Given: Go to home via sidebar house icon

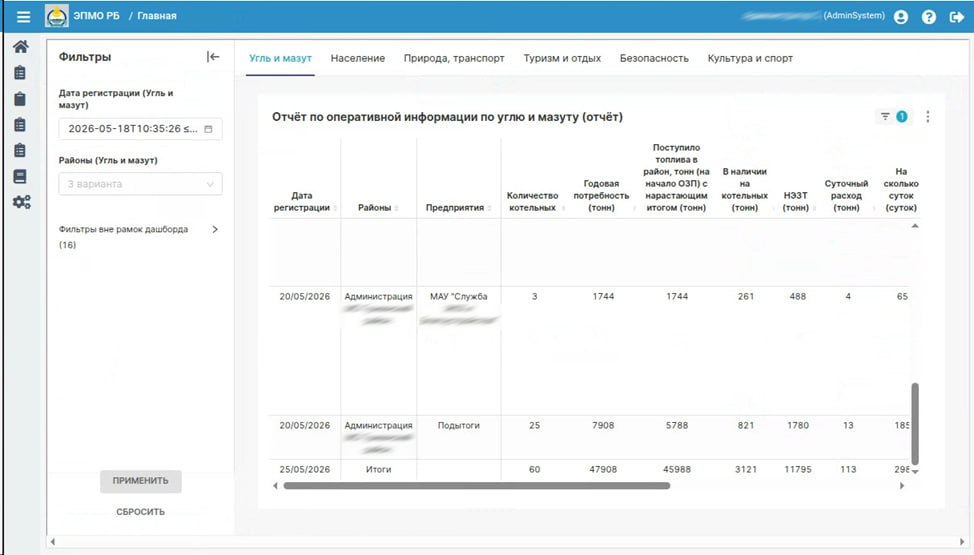Looking at the screenshot, I should [20, 47].
